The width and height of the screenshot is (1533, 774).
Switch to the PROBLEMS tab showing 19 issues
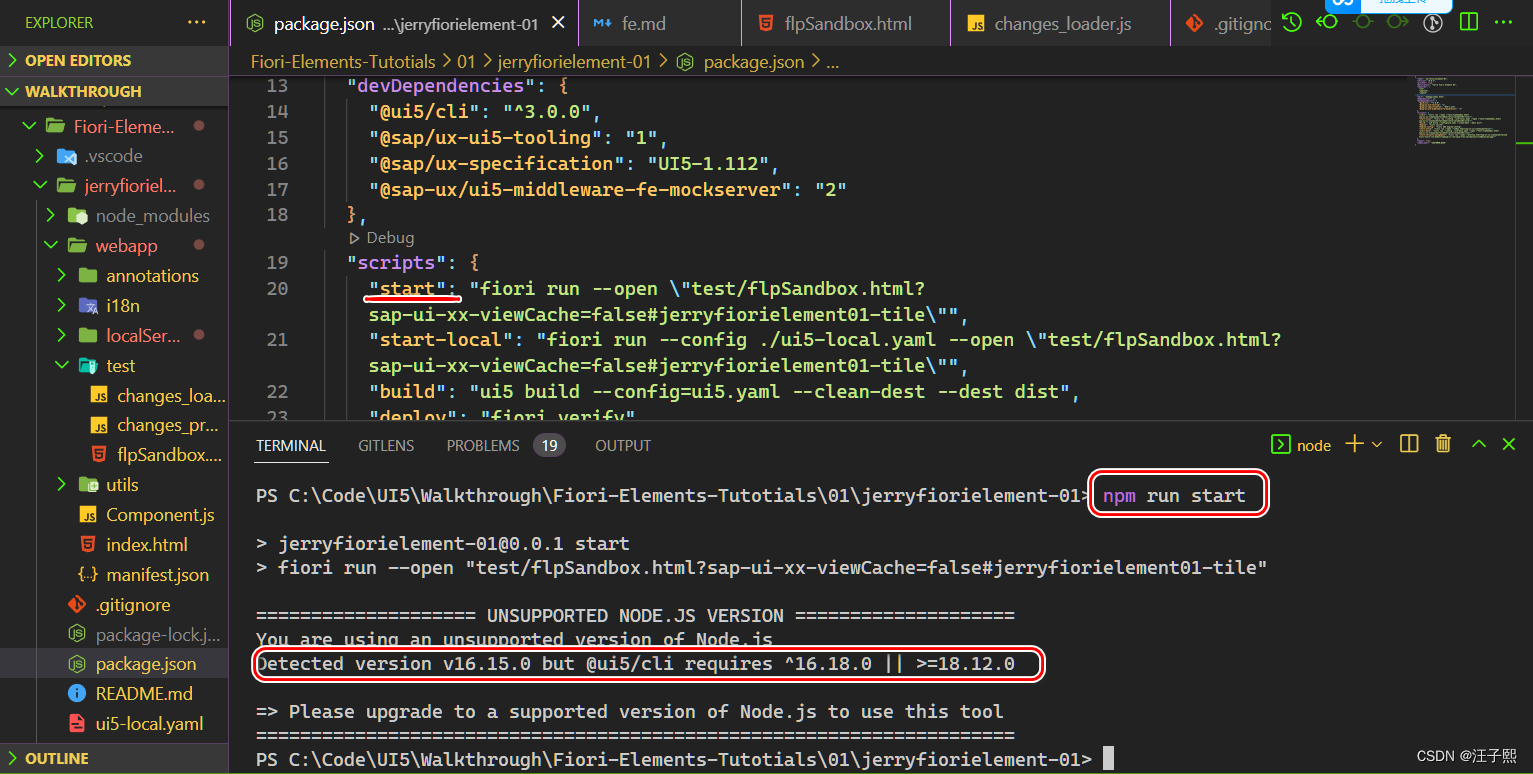click(x=483, y=445)
